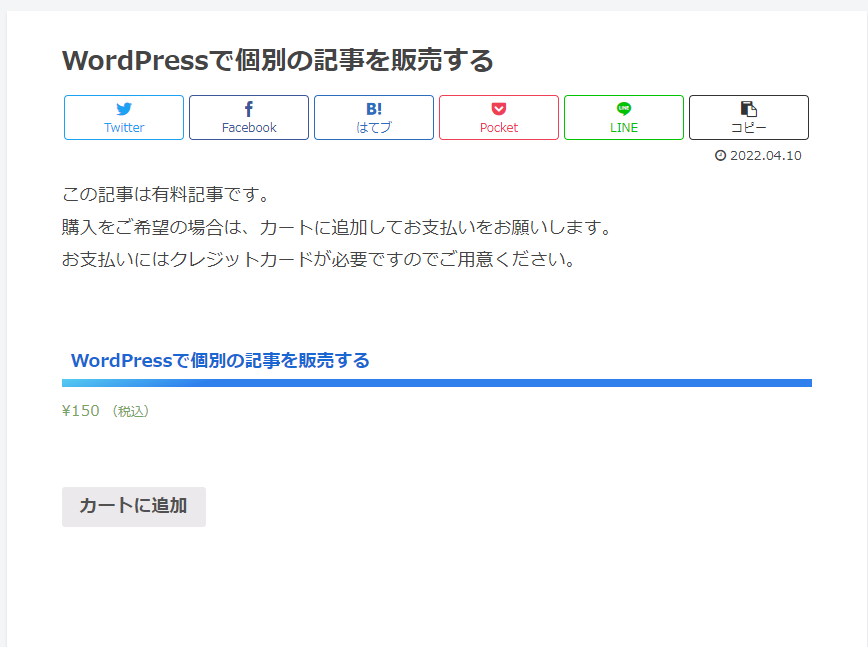
Task: Send the article via the LINE button
Action: point(624,117)
